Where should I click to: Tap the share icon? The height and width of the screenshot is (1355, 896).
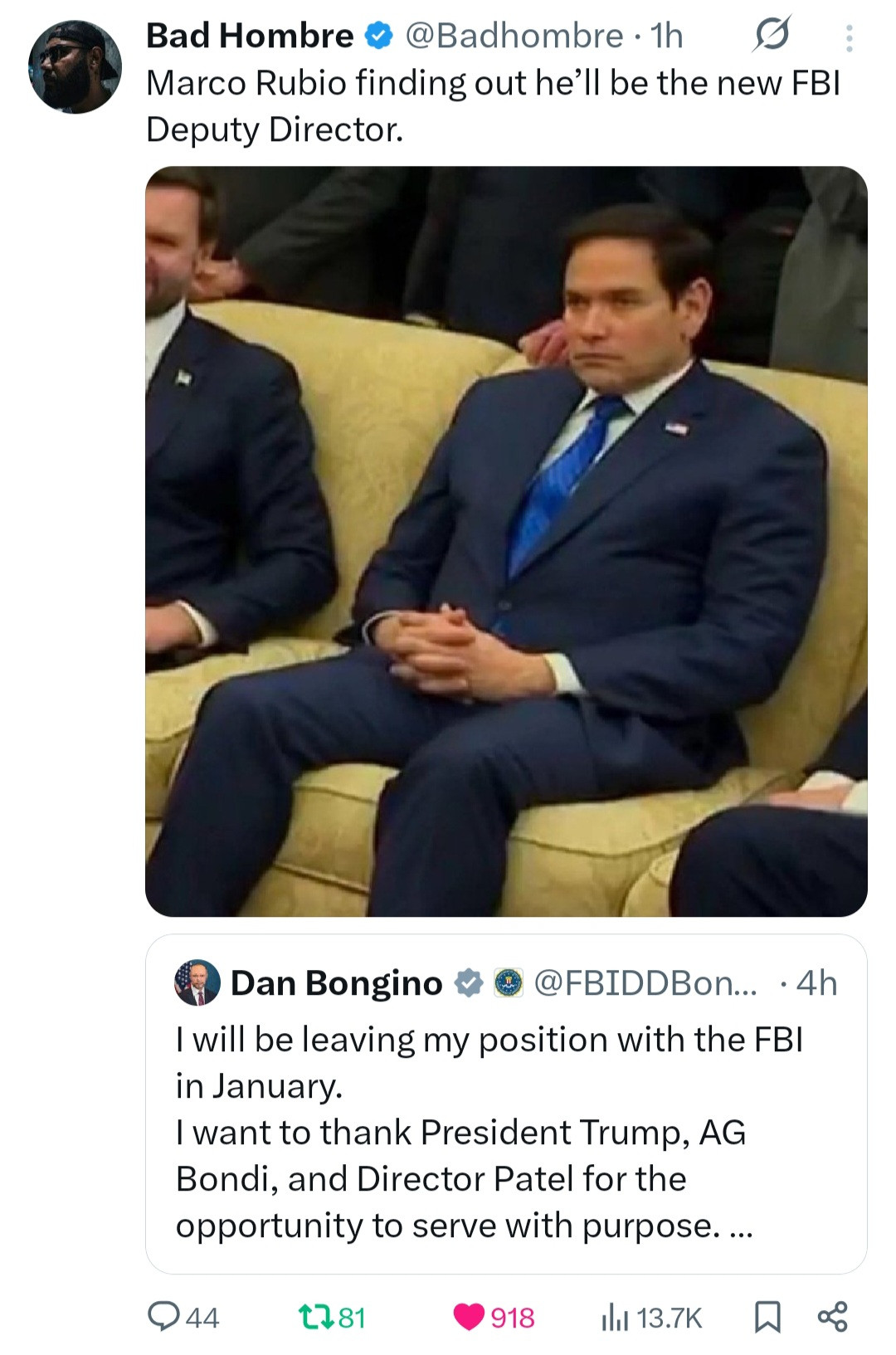(832, 1317)
